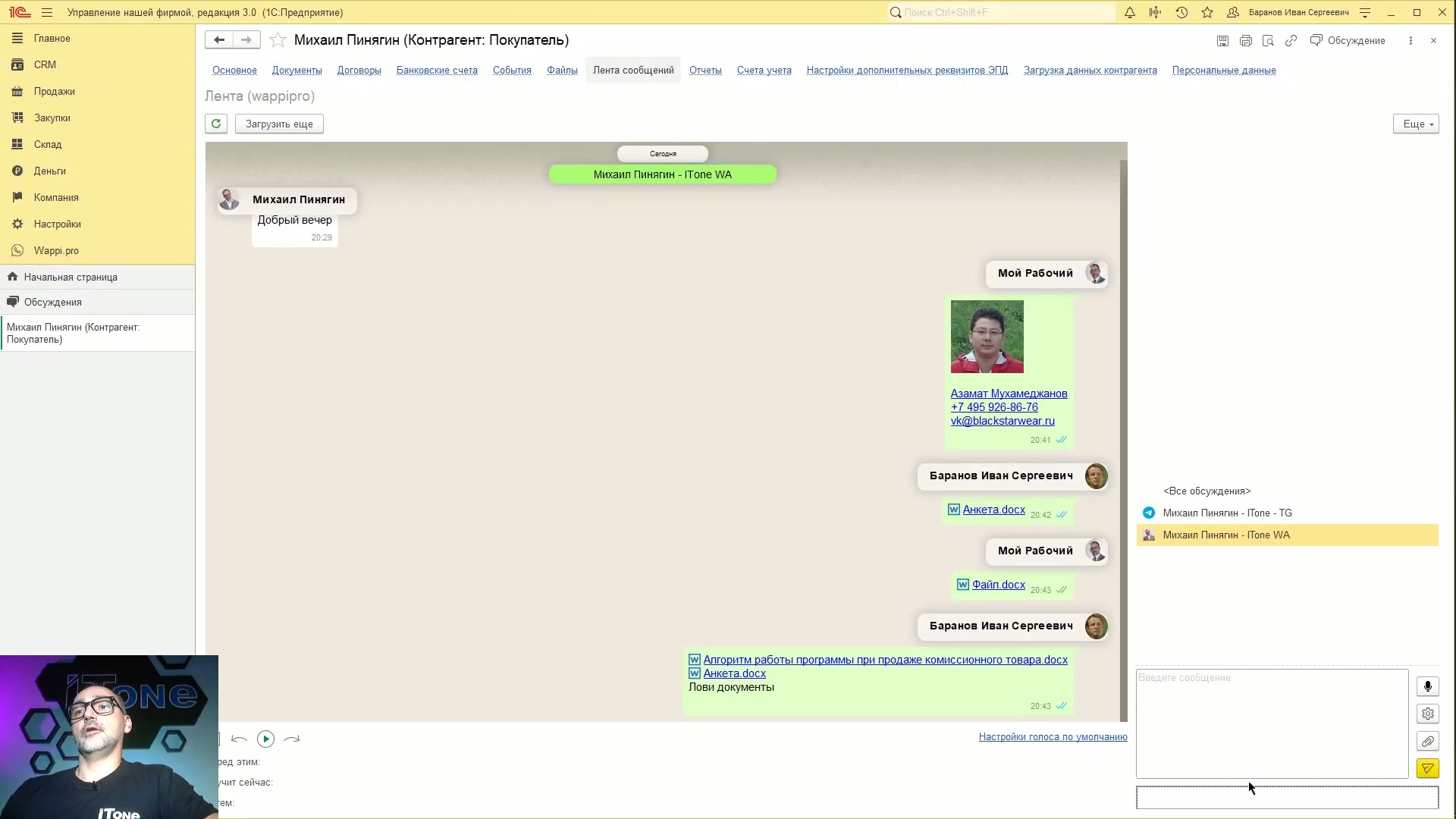This screenshot has height=819, width=1456.
Task: Go to previous voice phrase
Action: [x=239, y=739]
